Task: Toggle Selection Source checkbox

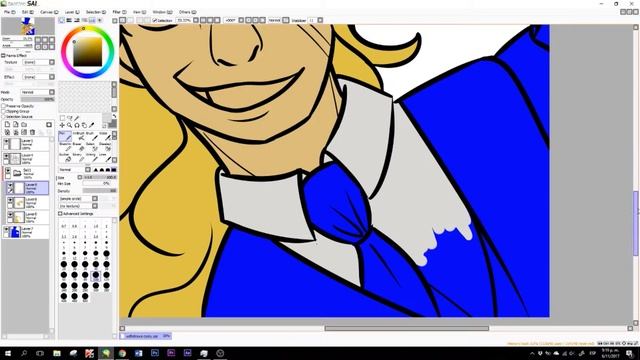Action: tap(4, 117)
